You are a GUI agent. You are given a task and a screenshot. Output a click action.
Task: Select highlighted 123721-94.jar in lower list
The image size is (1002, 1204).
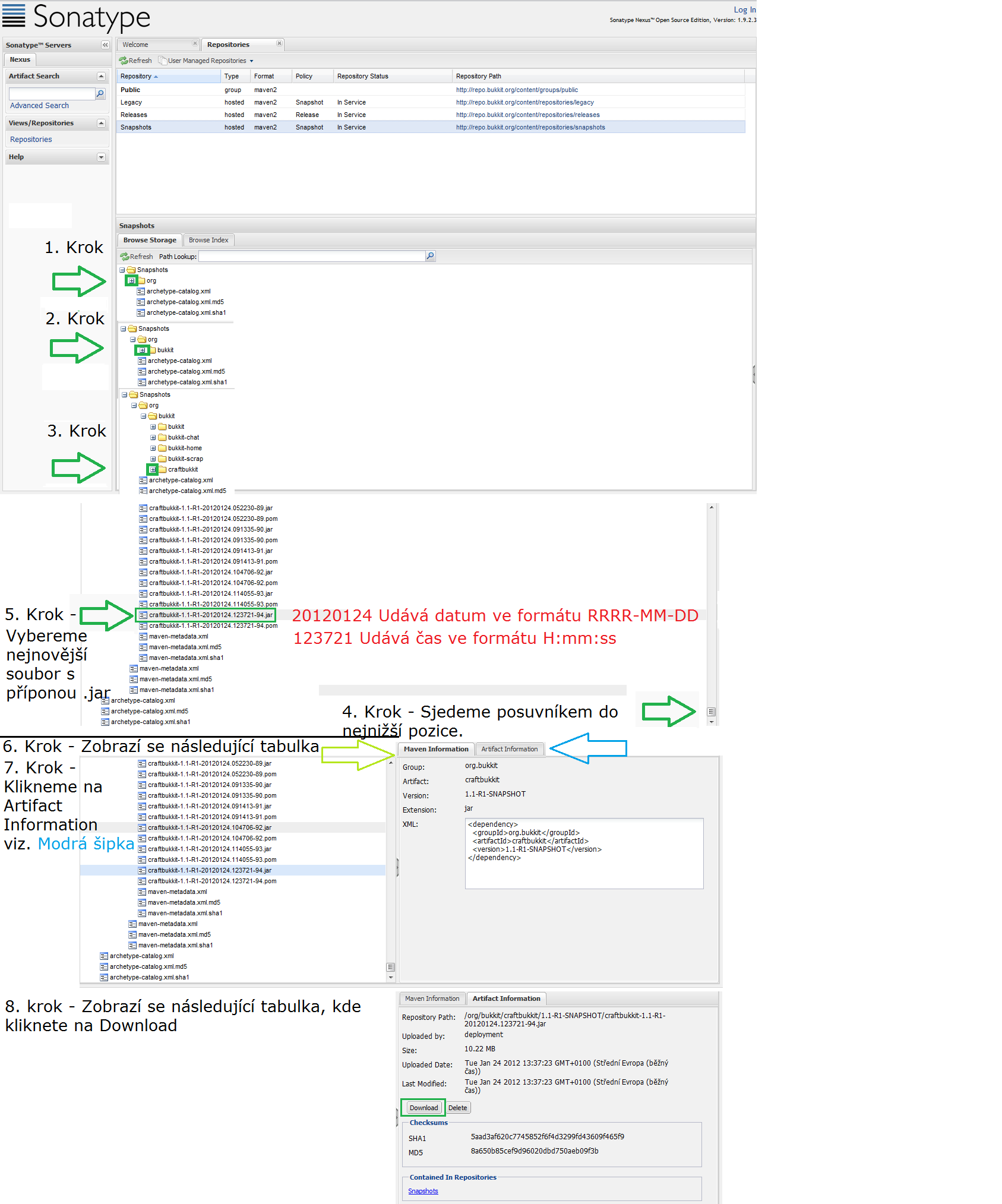click(x=204, y=870)
